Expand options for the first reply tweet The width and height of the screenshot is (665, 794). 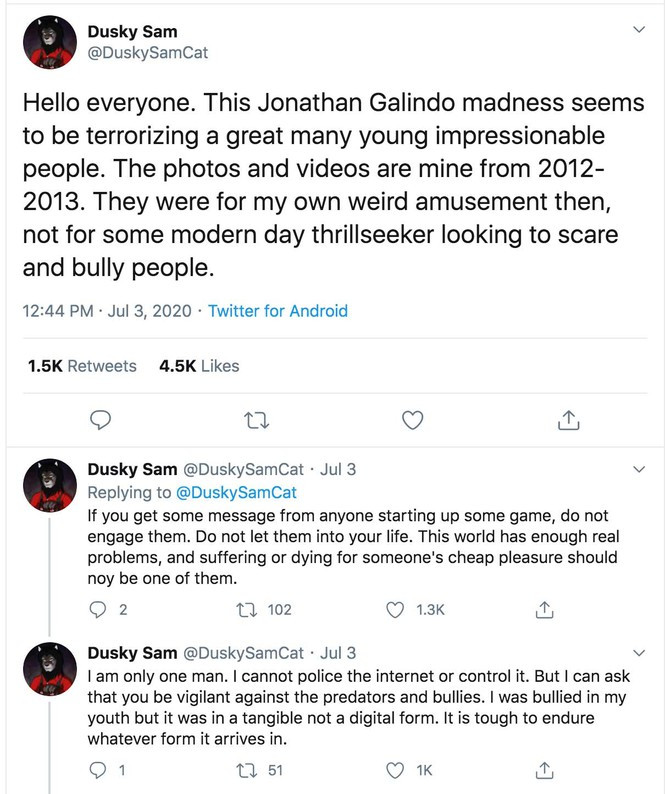(640, 469)
